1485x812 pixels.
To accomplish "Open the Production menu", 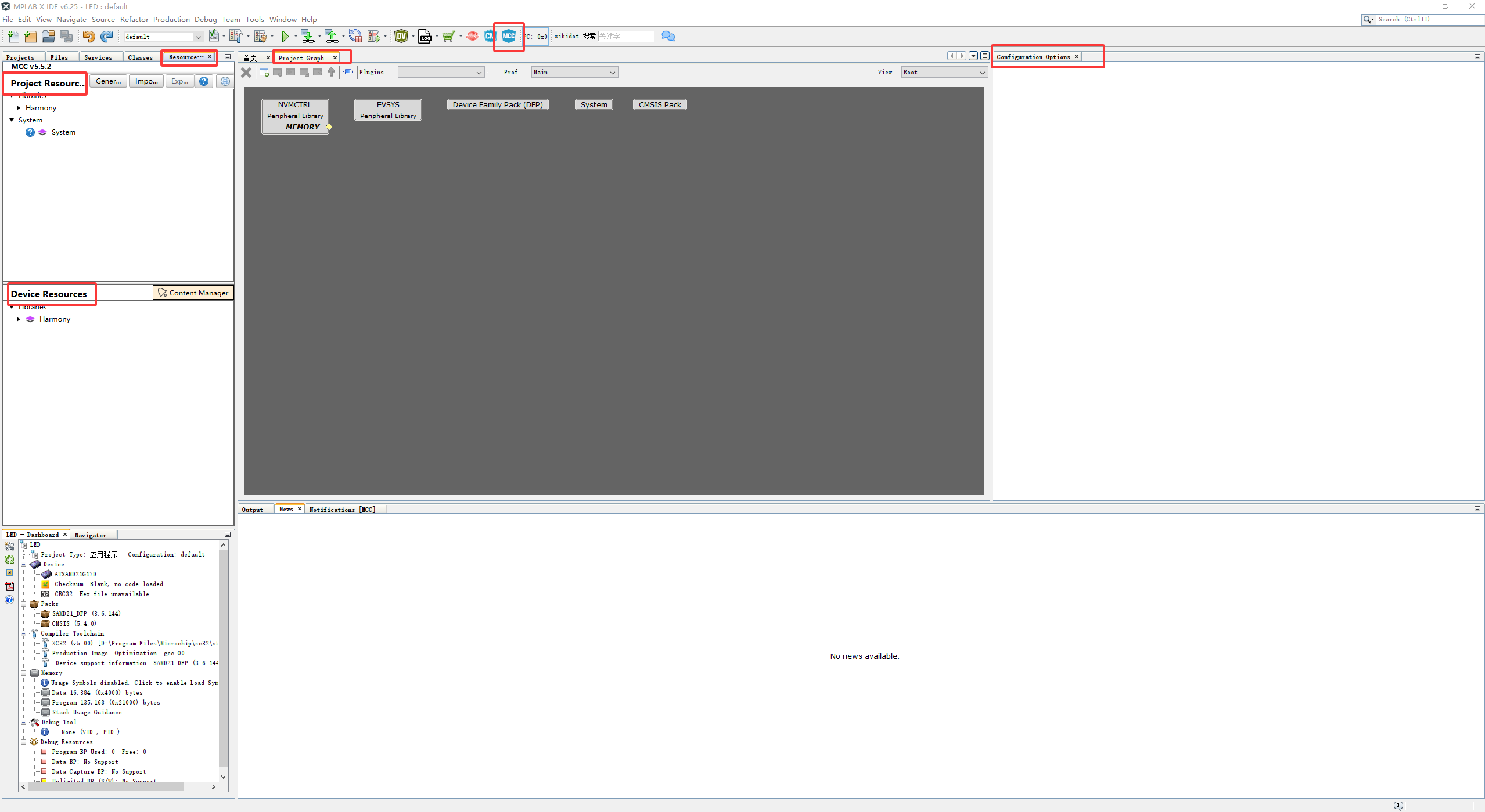I will [x=171, y=19].
